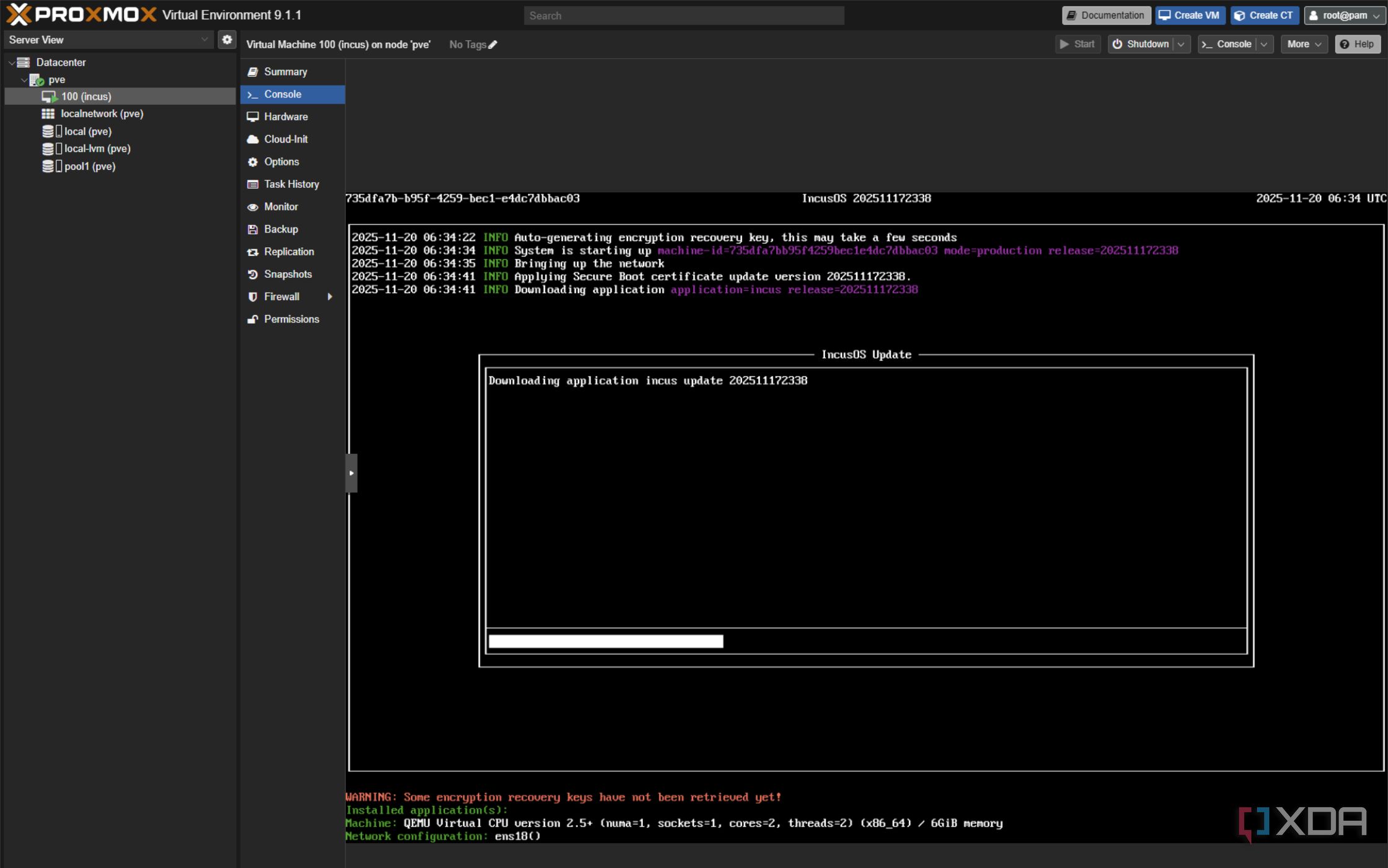Click the IncusOS update progress bar
Image resolution: width=1388 pixels, height=868 pixels.
click(866, 641)
